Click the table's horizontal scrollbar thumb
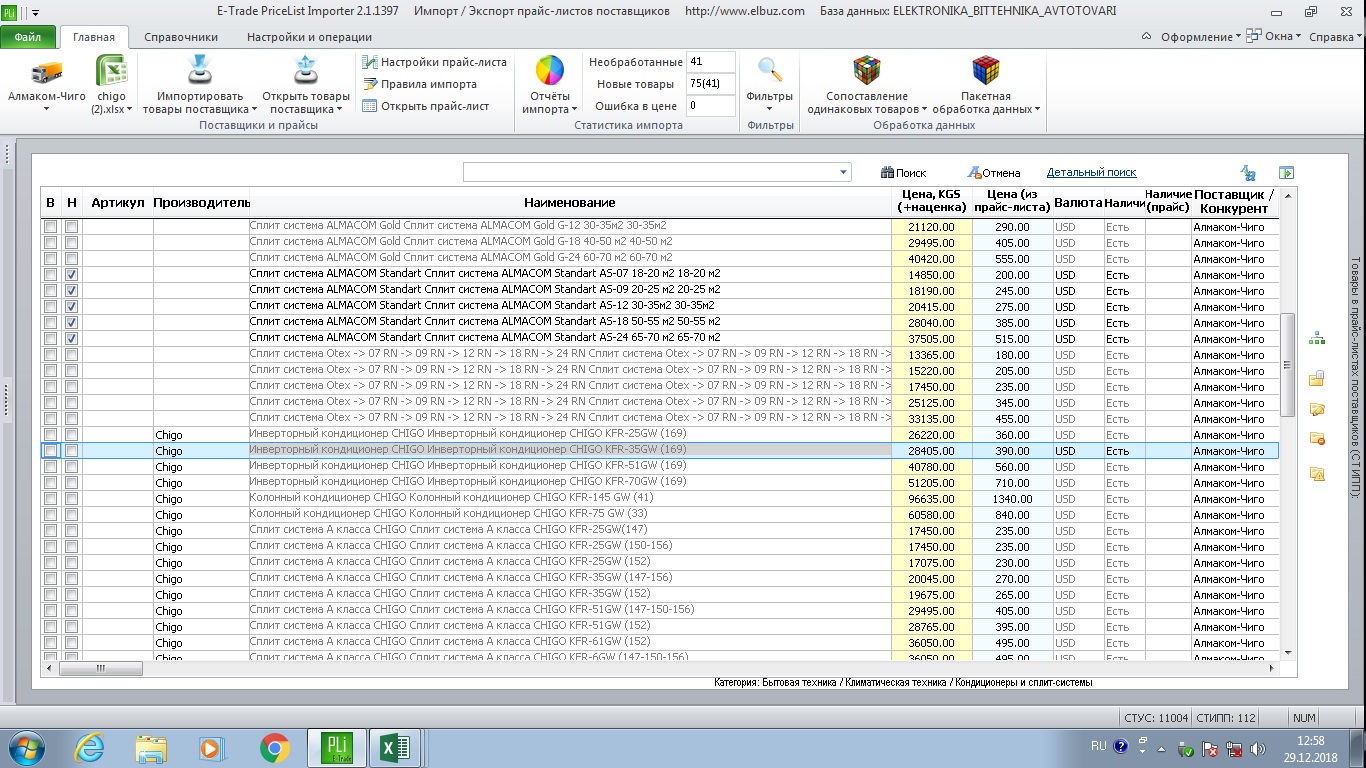 click(x=100, y=669)
